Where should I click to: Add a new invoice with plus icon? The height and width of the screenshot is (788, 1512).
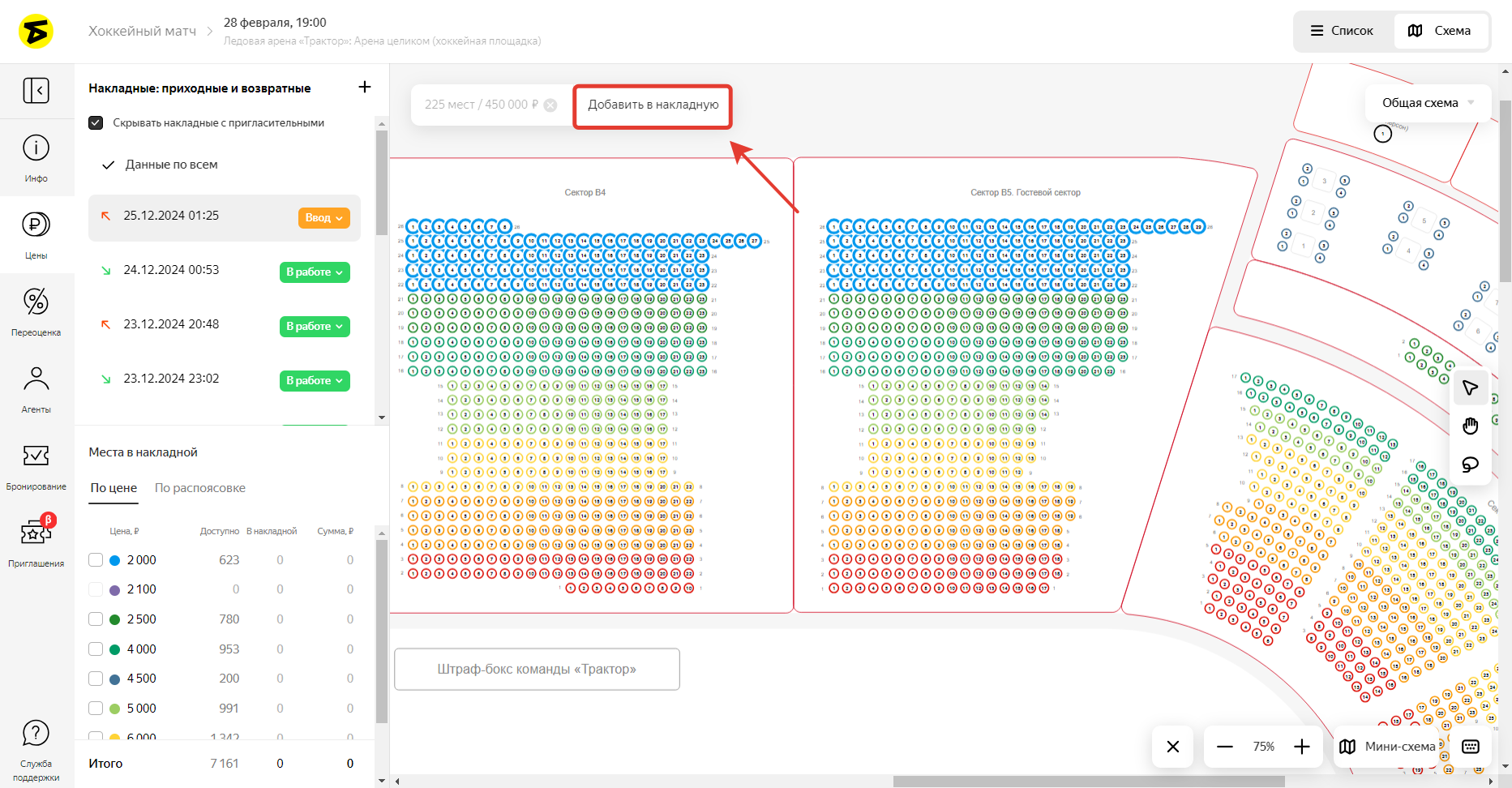(x=365, y=87)
